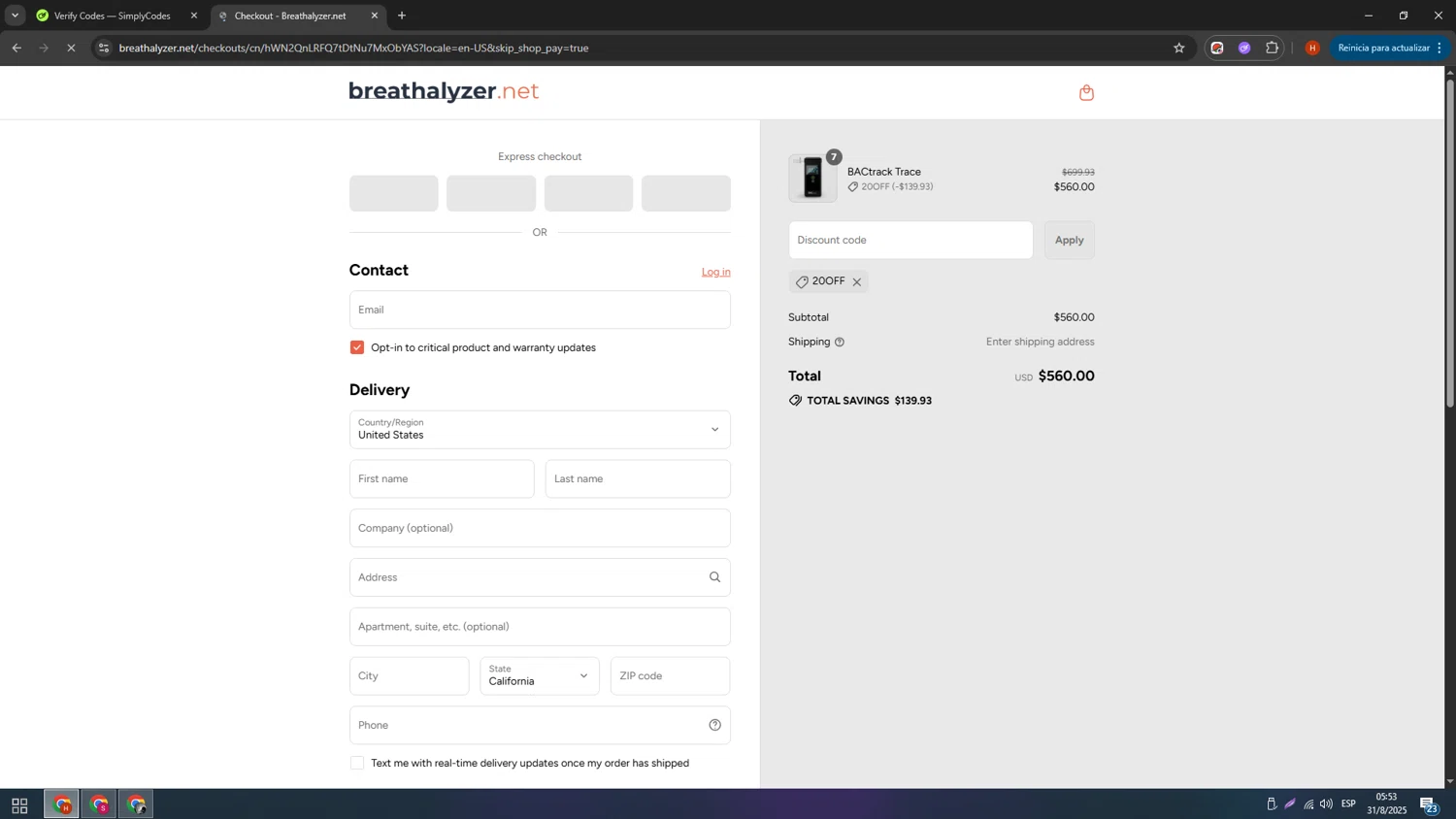The width and height of the screenshot is (1456, 819).
Task: Open a new browser tab
Action: tap(402, 16)
